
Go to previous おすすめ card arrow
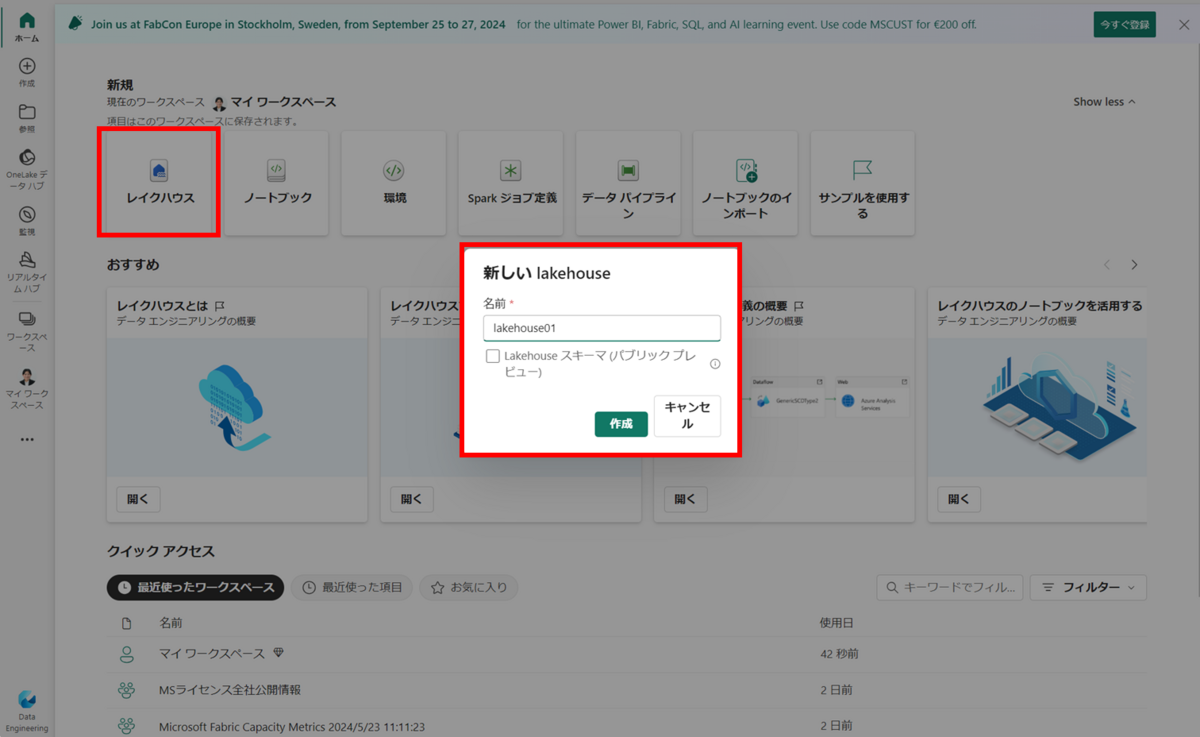pyautogui.click(x=1107, y=265)
